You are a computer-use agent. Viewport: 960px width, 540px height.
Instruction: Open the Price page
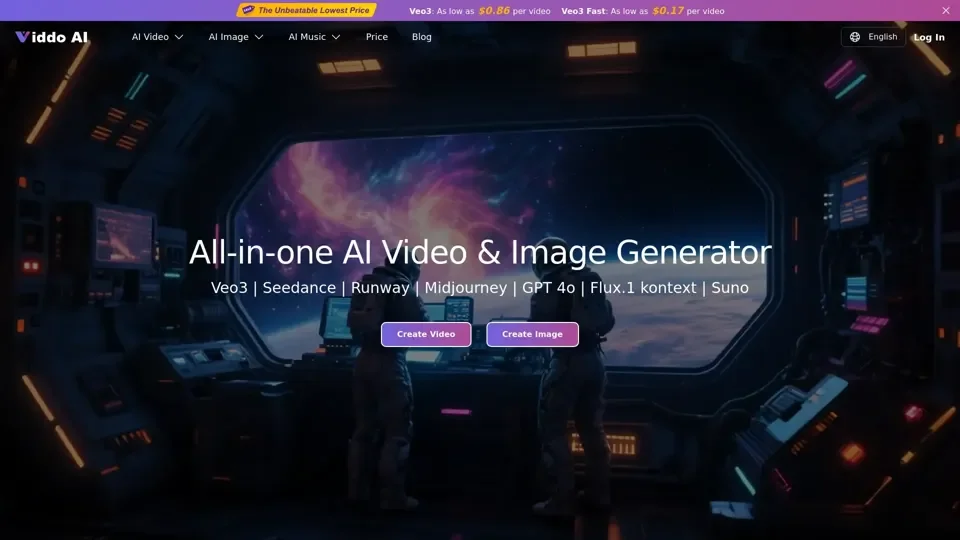click(x=377, y=37)
